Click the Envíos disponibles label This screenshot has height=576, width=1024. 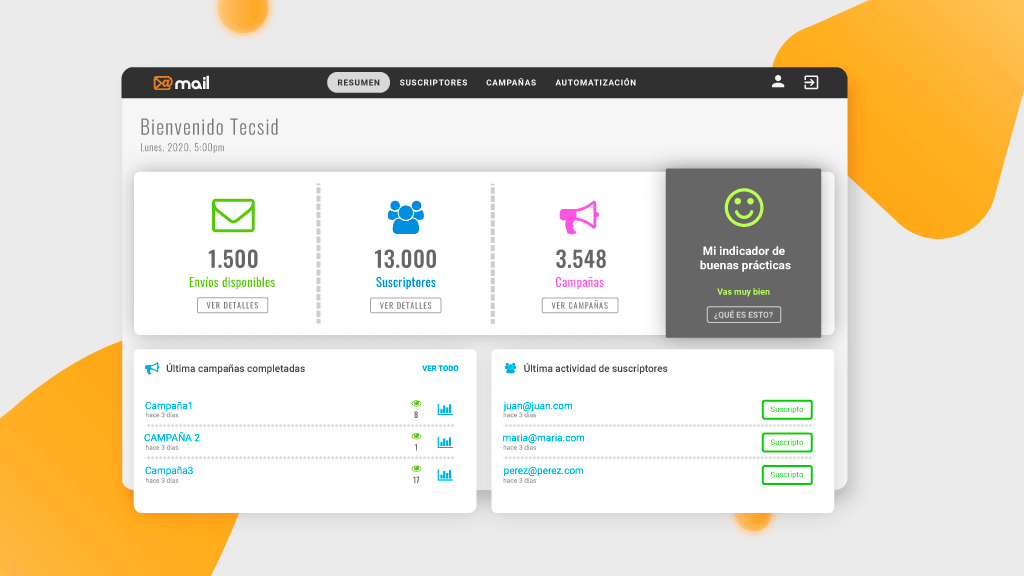232,282
